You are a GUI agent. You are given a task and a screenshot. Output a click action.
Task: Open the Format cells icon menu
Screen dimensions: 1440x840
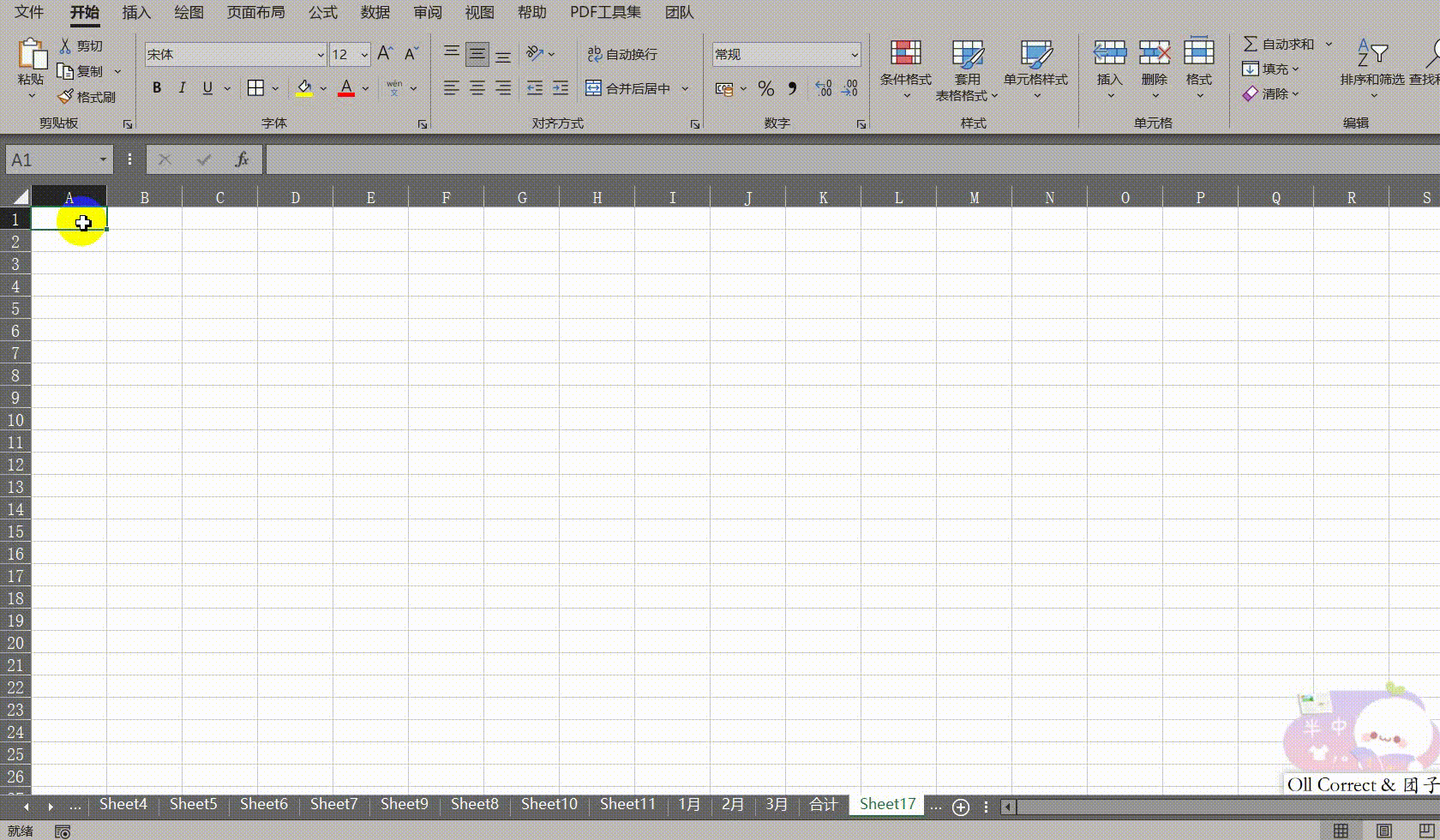(1199, 53)
